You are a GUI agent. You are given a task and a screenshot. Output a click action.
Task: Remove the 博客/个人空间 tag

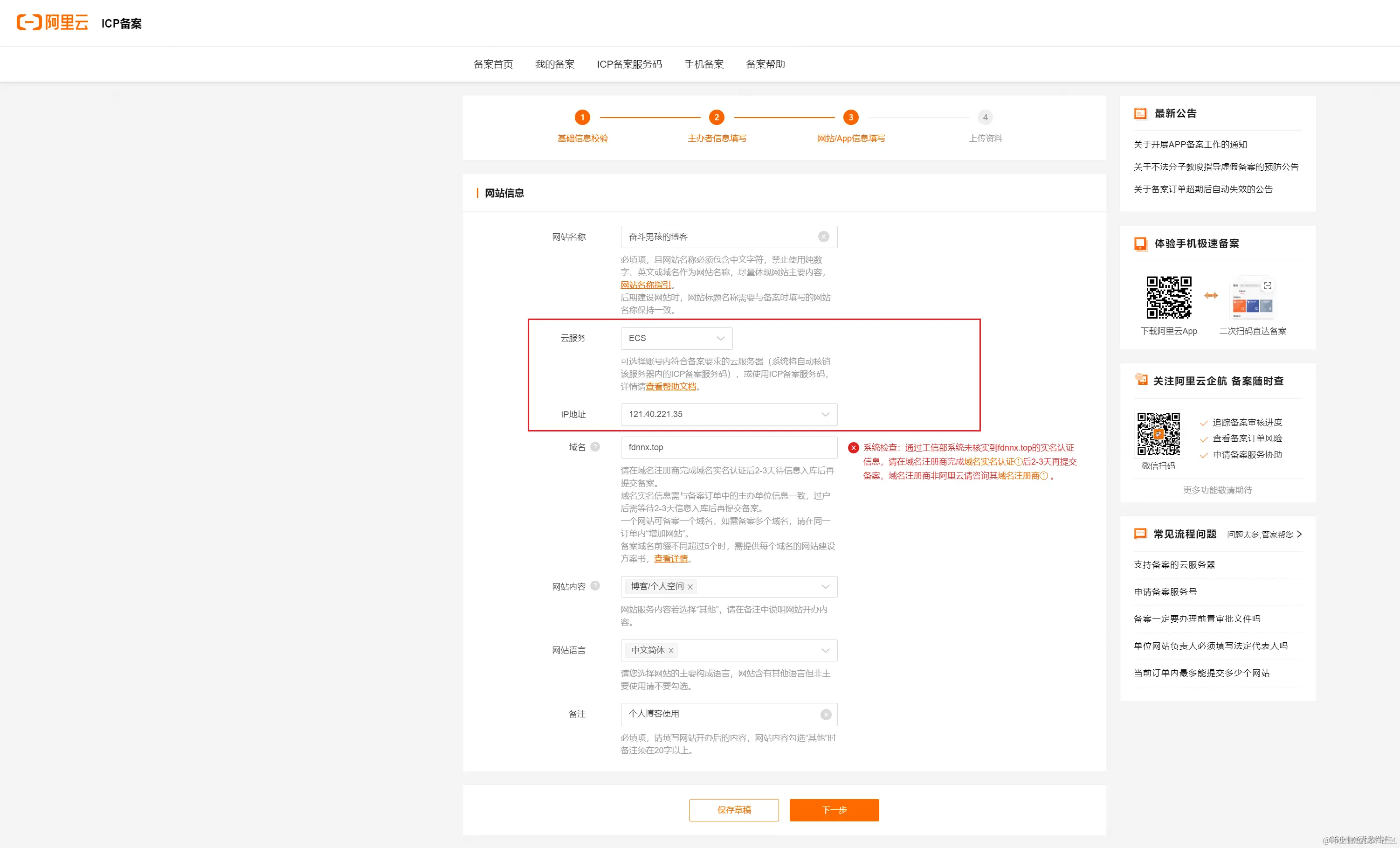click(x=690, y=587)
